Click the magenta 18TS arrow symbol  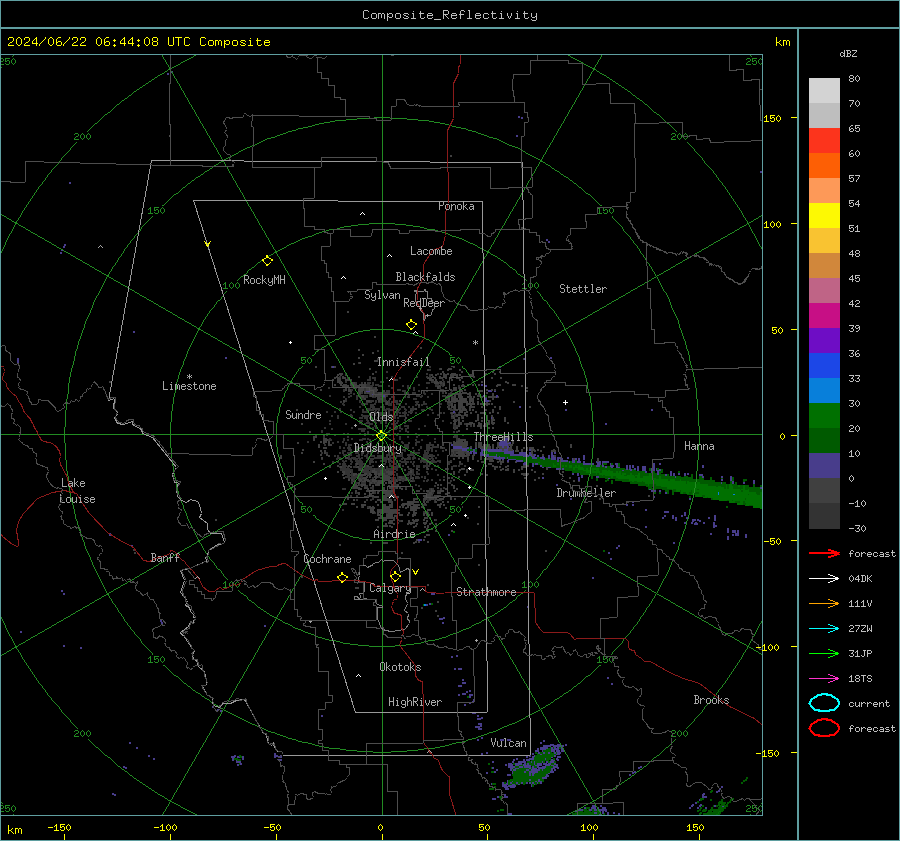tap(824, 679)
